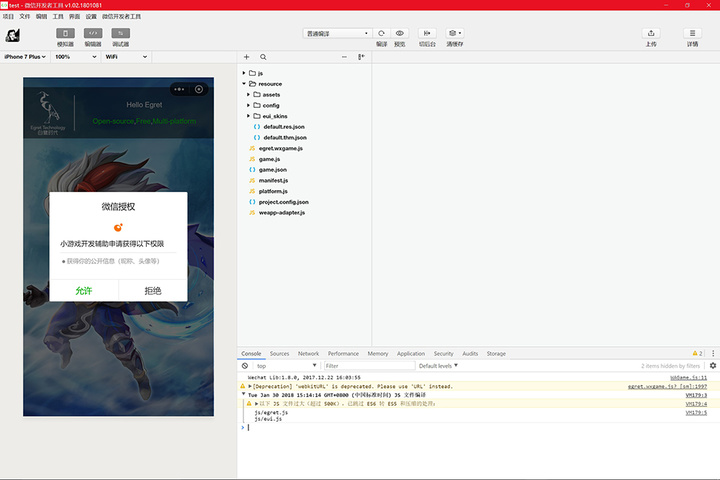Open the 设置 menu
This screenshot has width=720, height=480.
pos(91,17)
